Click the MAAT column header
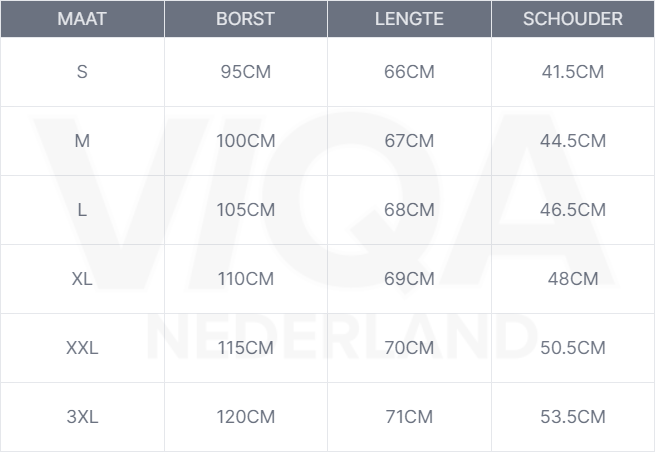Image resolution: width=655 pixels, height=452 pixels. coord(82,19)
